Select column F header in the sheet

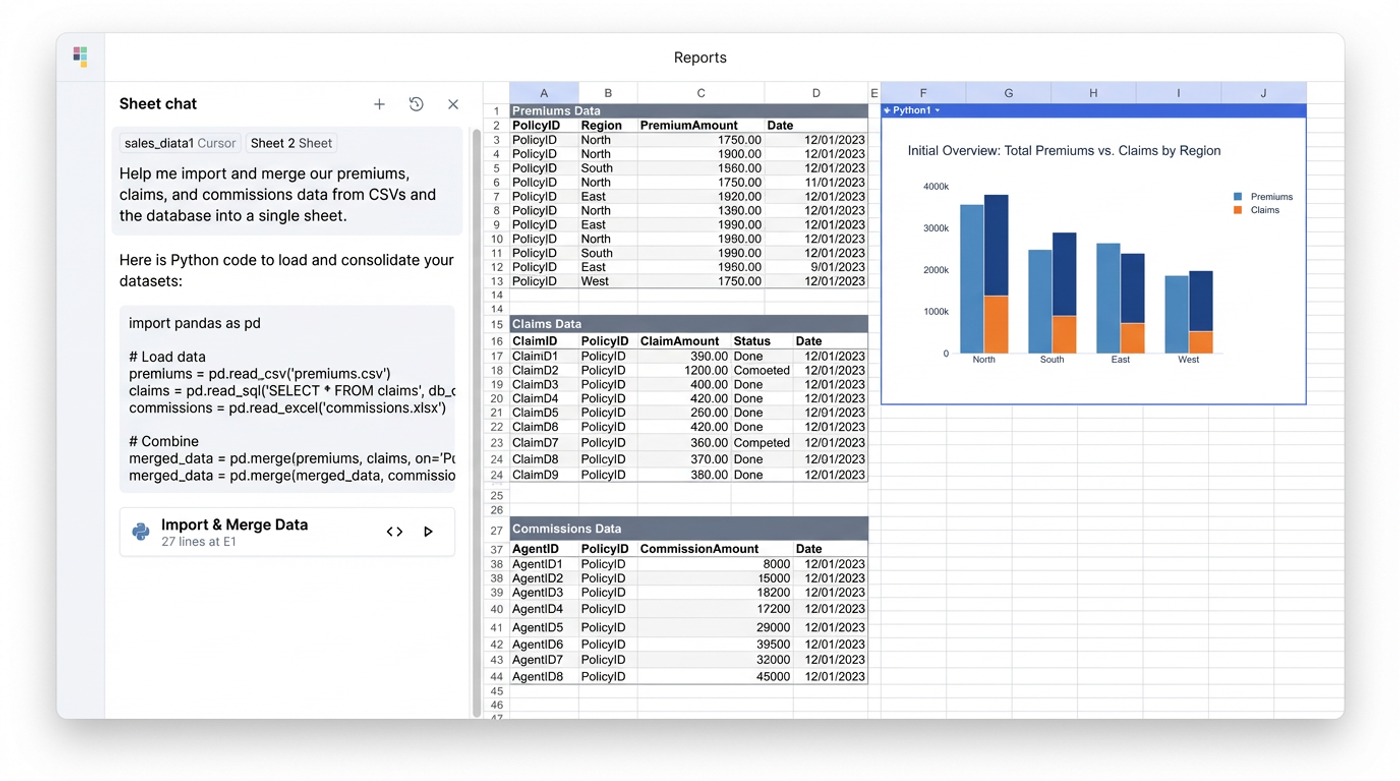tap(922, 92)
